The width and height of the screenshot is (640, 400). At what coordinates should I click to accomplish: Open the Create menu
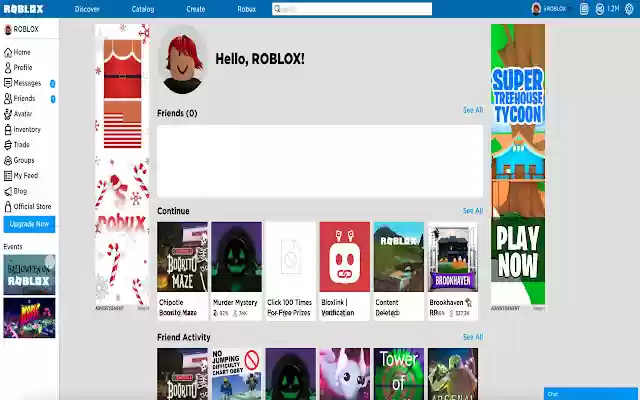tap(196, 9)
